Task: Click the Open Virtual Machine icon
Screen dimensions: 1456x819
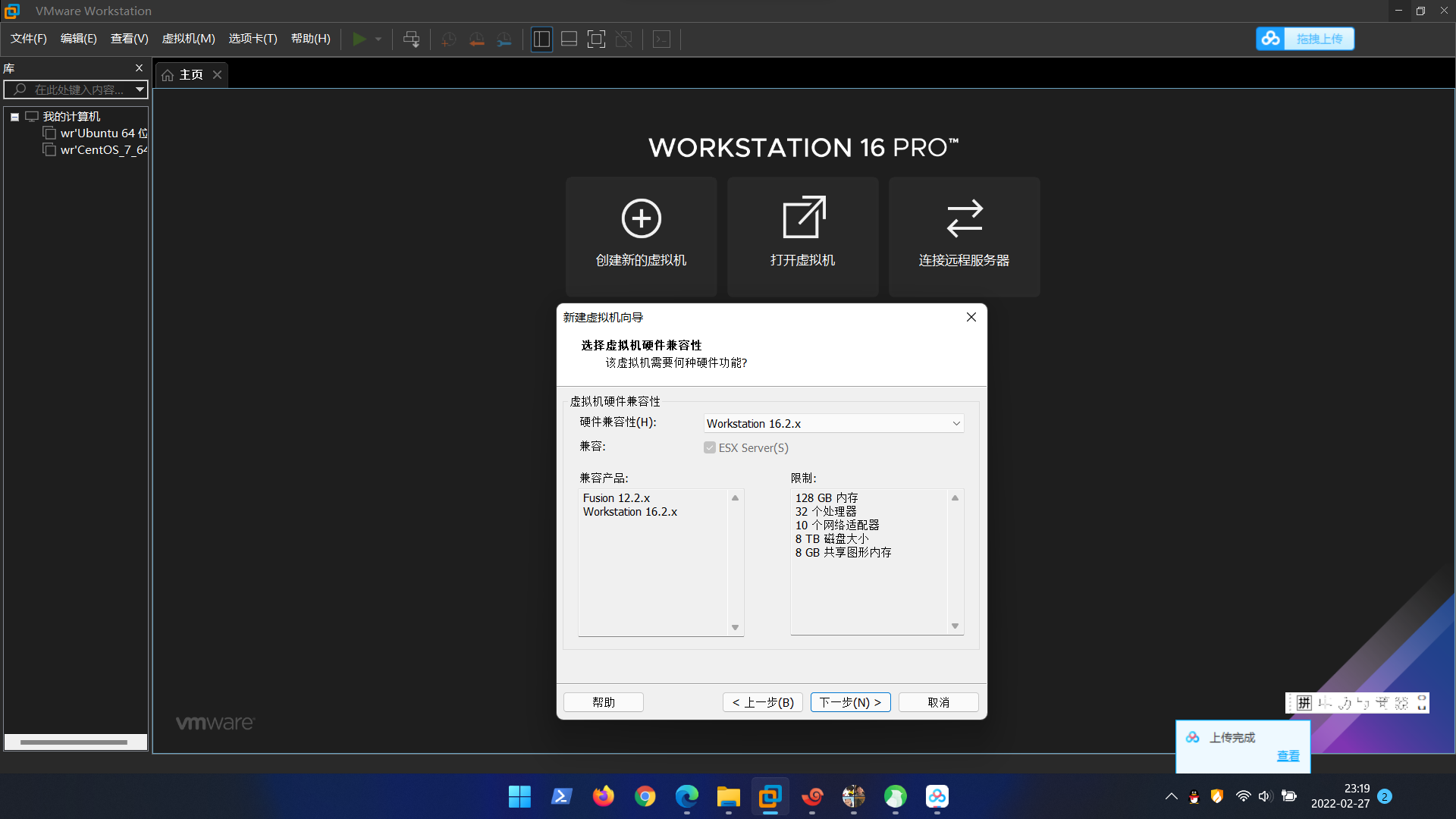Action: click(802, 218)
